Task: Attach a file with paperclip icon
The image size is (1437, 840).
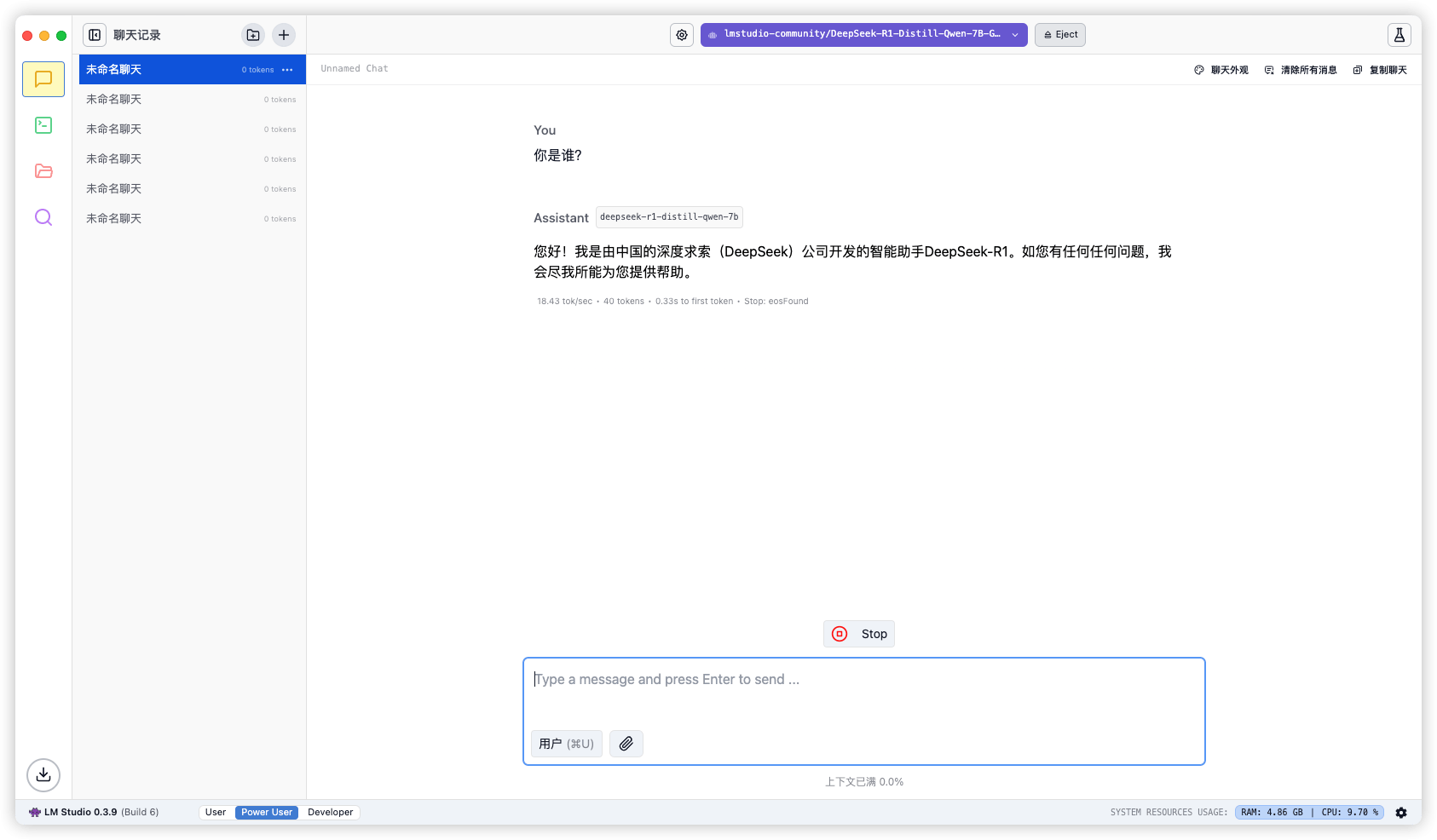Action: [626, 744]
